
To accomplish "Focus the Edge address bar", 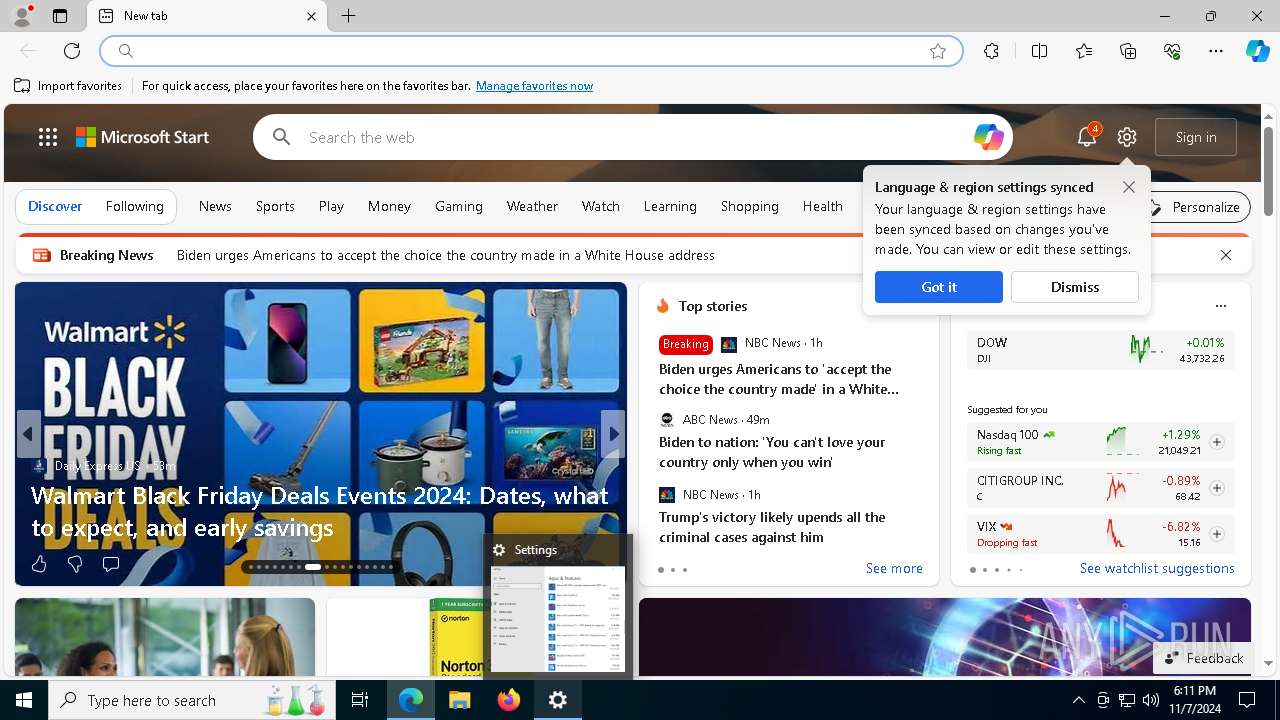I will tap(530, 51).
